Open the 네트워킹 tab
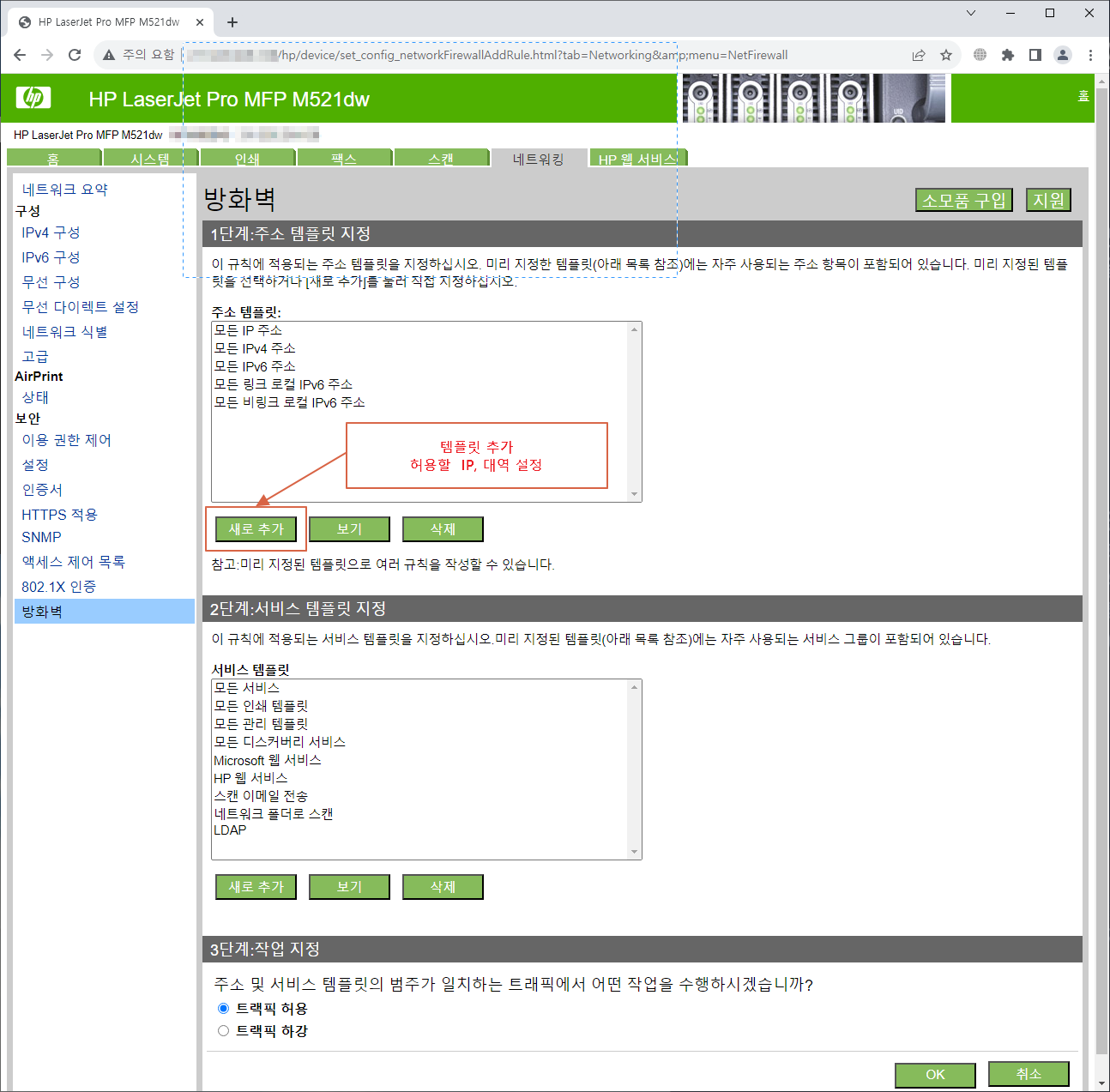Screen dimensions: 1110x1092 (539, 158)
